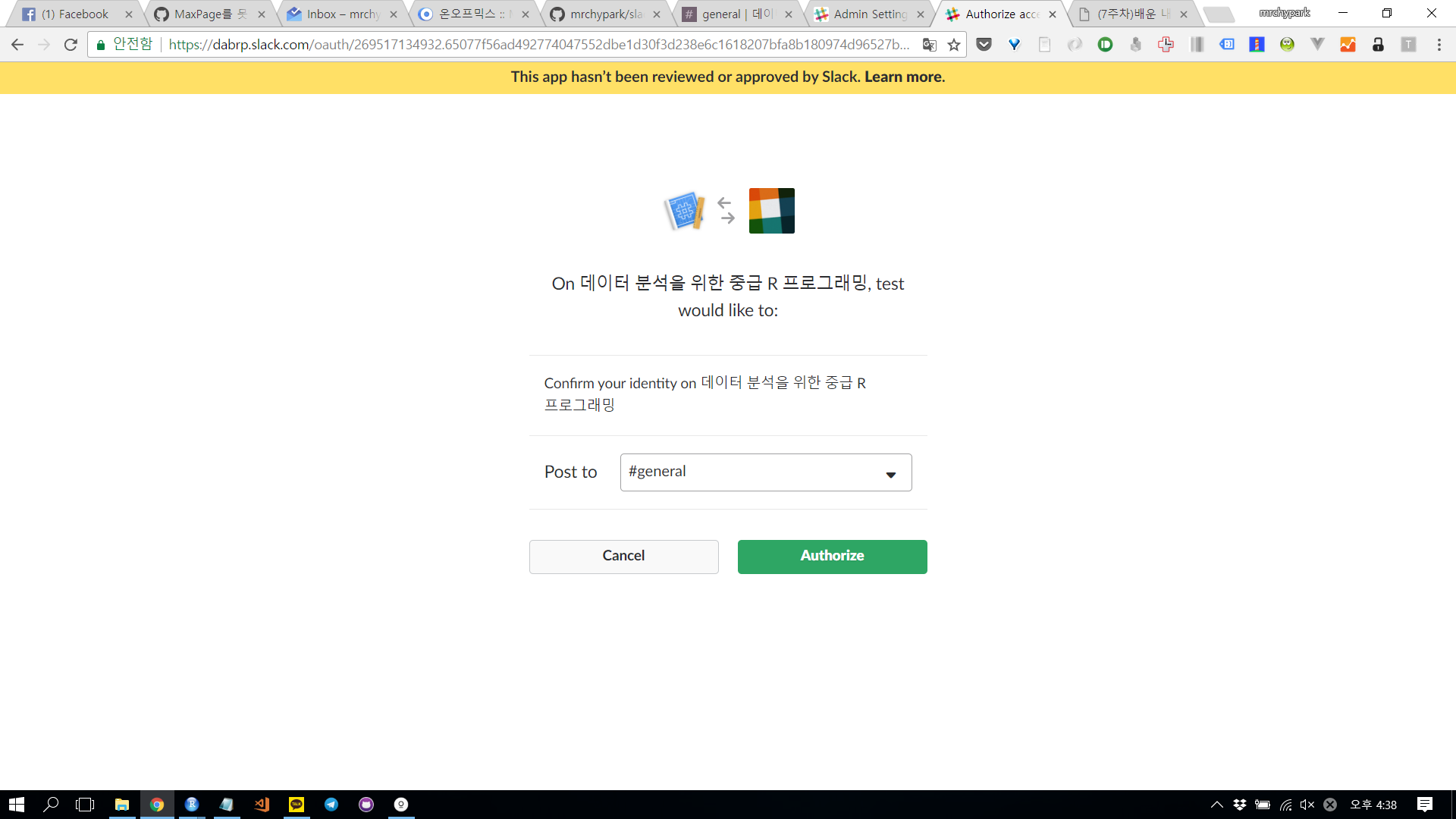1456x819 pixels.
Task: Click the Cancel button
Action: click(x=623, y=556)
